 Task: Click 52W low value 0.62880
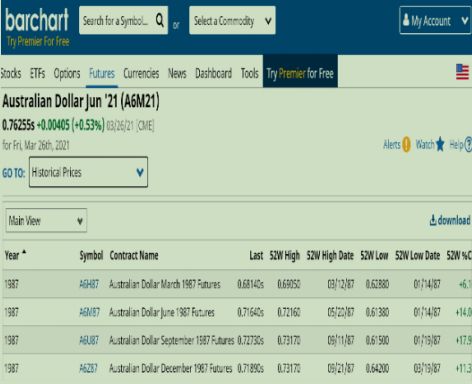pyautogui.click(x=377, y=284)
